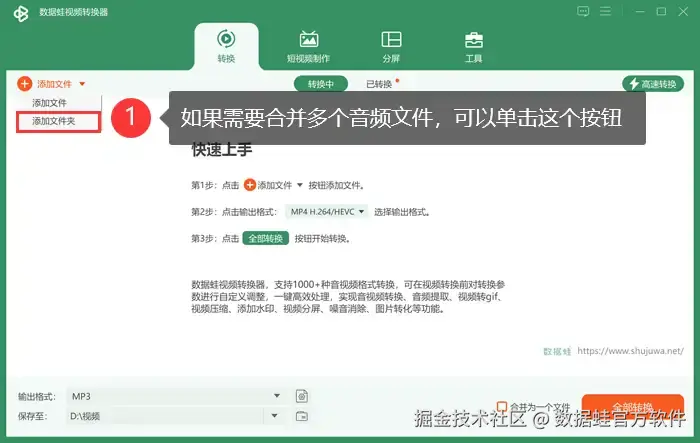
Task: Switch to the 短视频制作 tab
Action: point(308,46)
